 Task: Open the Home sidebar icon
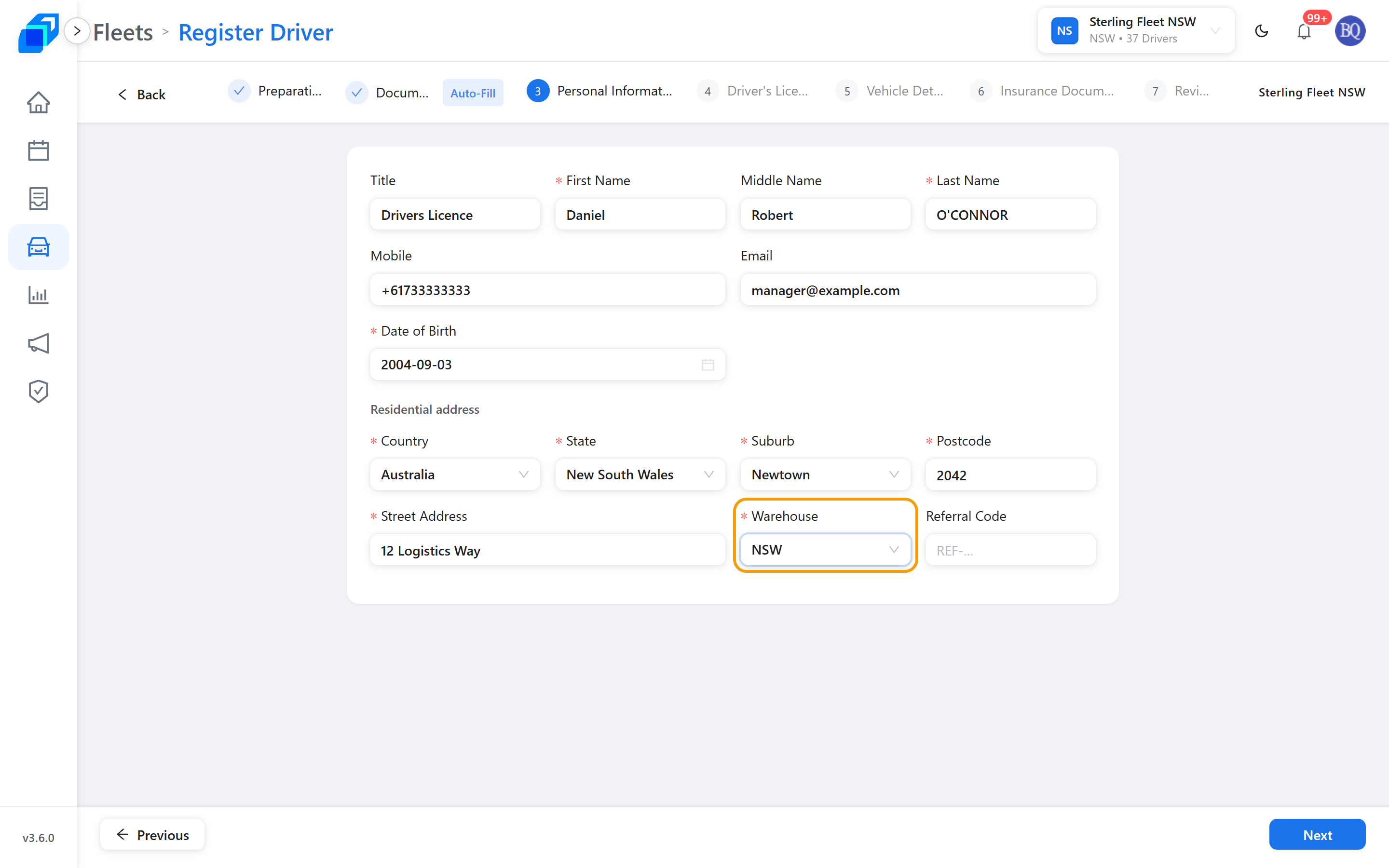pos(39,102)
